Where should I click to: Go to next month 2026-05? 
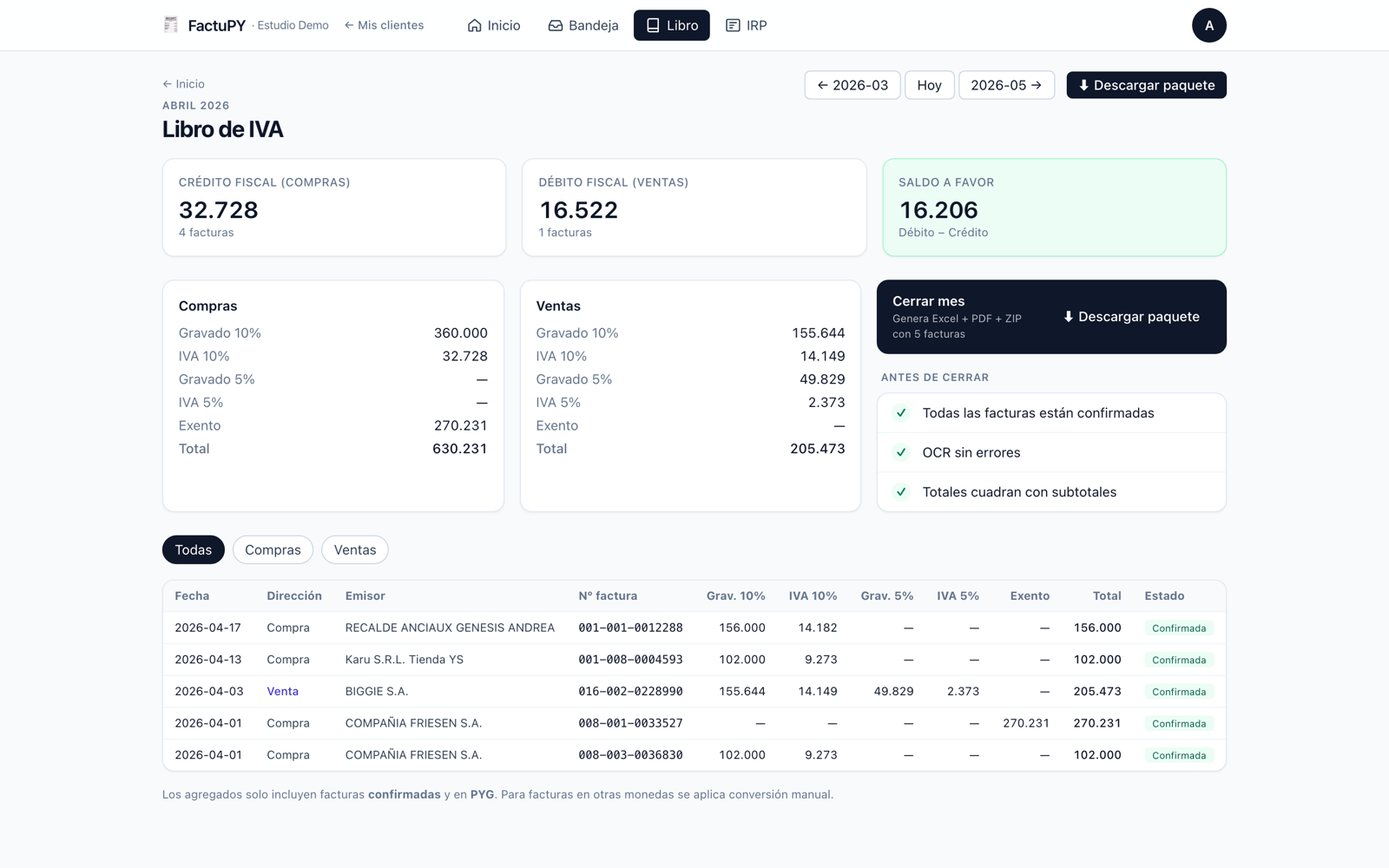[1006, 85]
